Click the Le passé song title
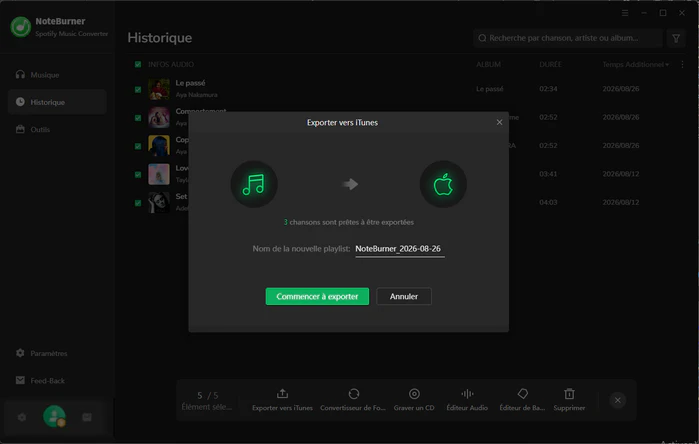The width and height of the screenshot is (699, 444). point(190,83)
